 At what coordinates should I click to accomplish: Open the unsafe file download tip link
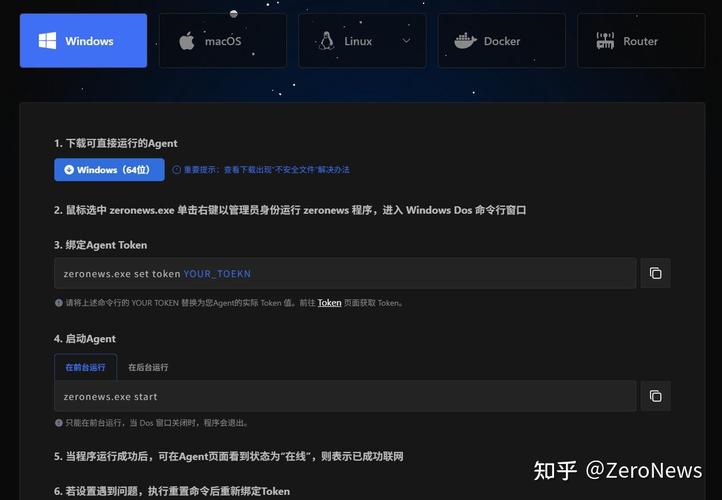267,169
